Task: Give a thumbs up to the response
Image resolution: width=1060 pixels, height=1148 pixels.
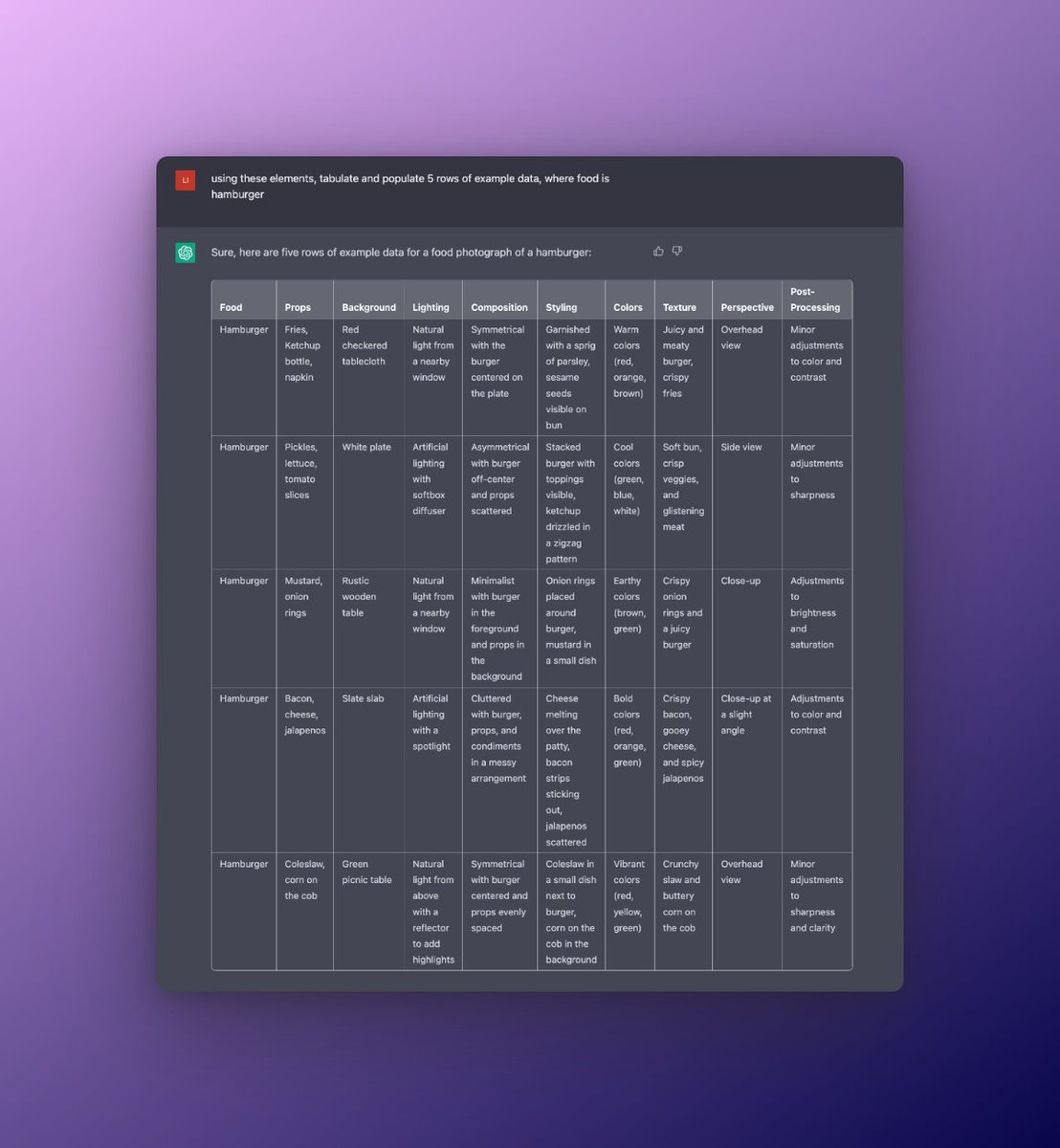Action: tap(658, 250)
